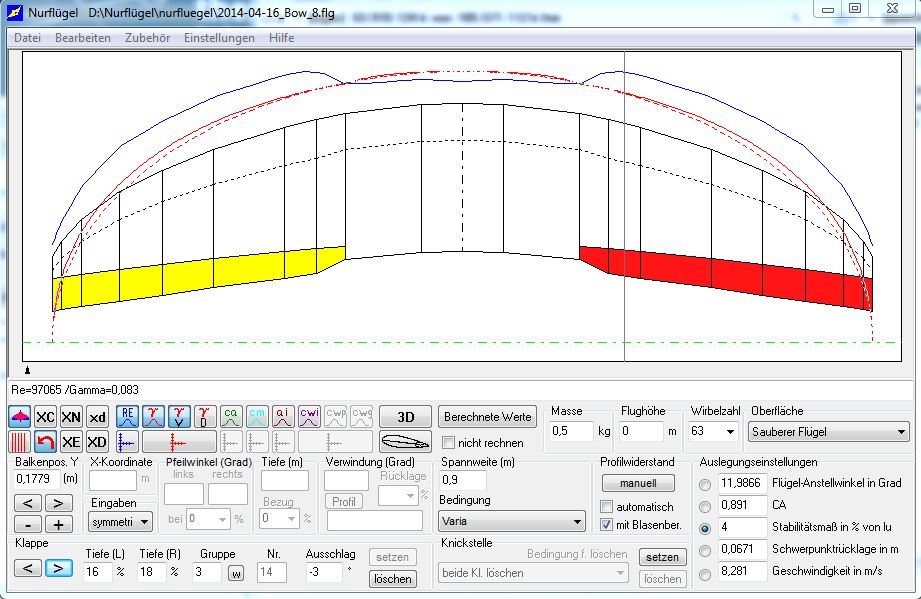Click the red undo arrow icon
This screenshot has width=921, height=599.
pos(45,442)
